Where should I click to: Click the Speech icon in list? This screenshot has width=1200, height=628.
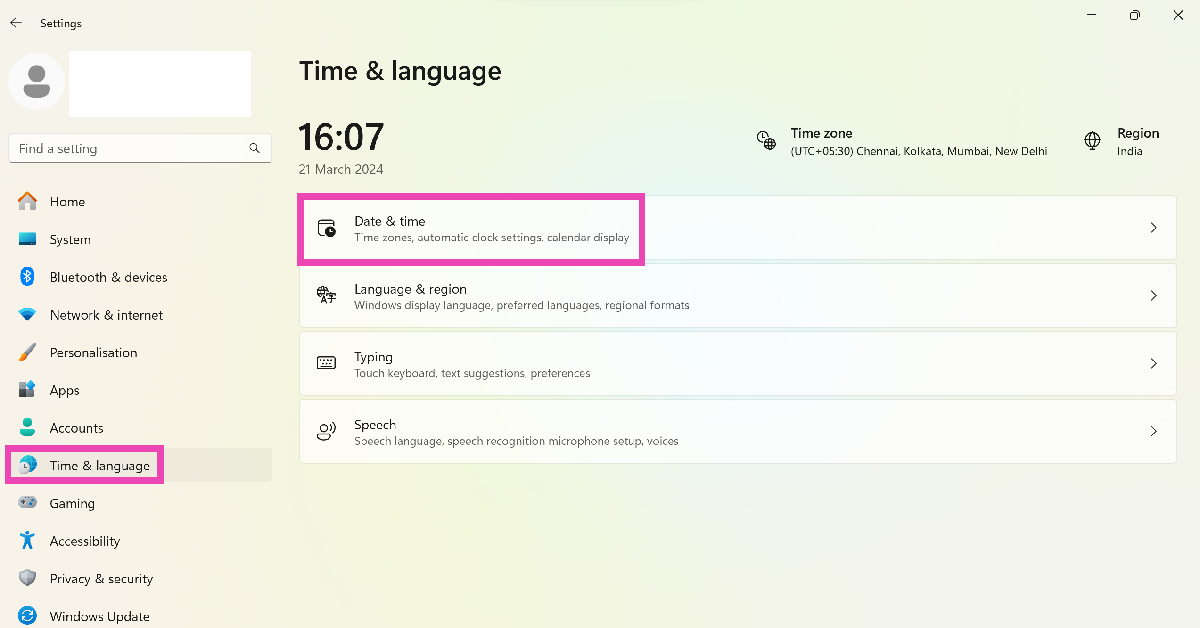coord(326,431)
